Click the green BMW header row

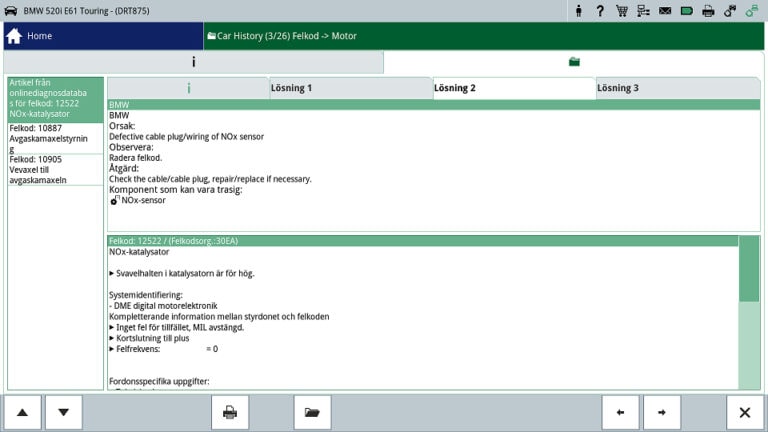[433, 105]
